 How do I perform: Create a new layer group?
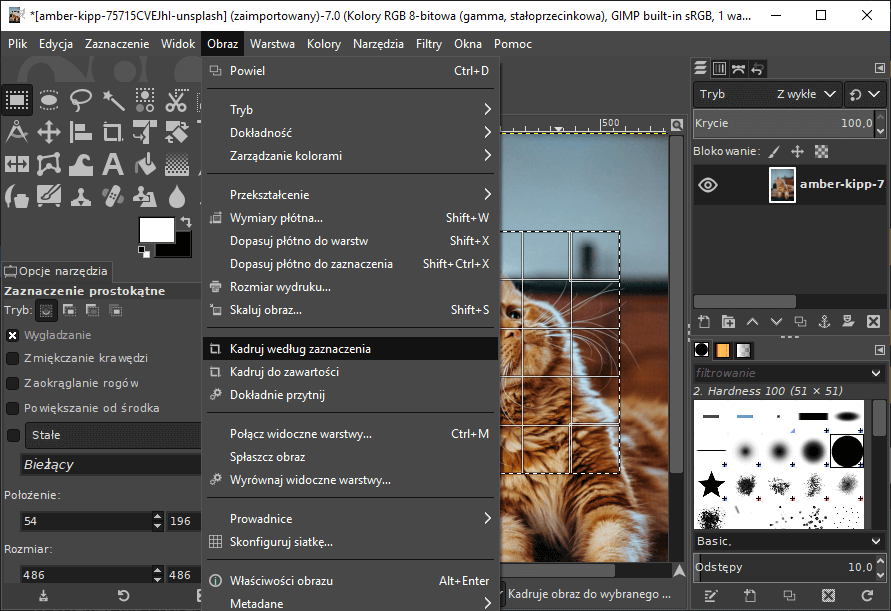click(x=728, y=322)
